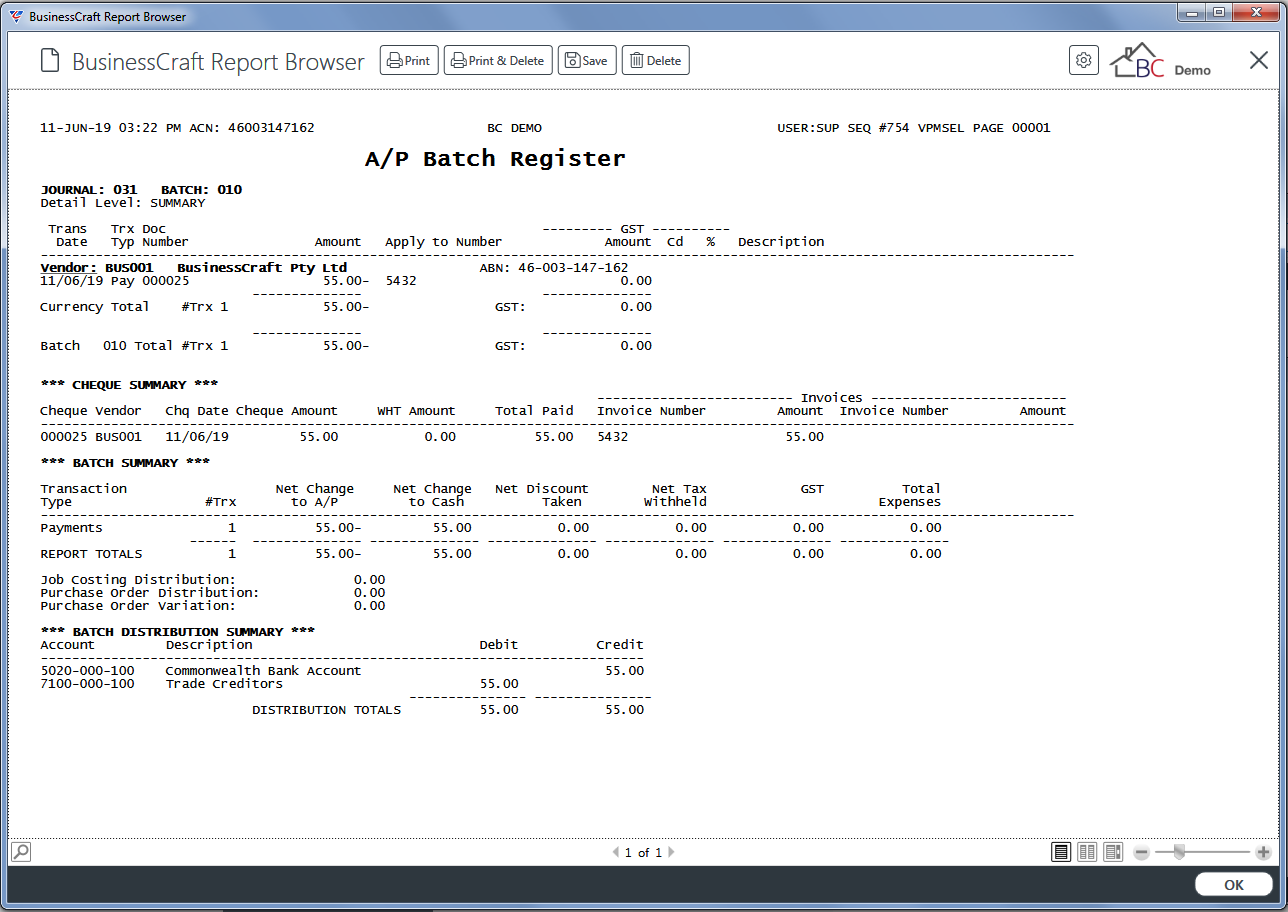The image size is (1288, 912).
Task: Select single page view layout
Action: coord(1061,853)
